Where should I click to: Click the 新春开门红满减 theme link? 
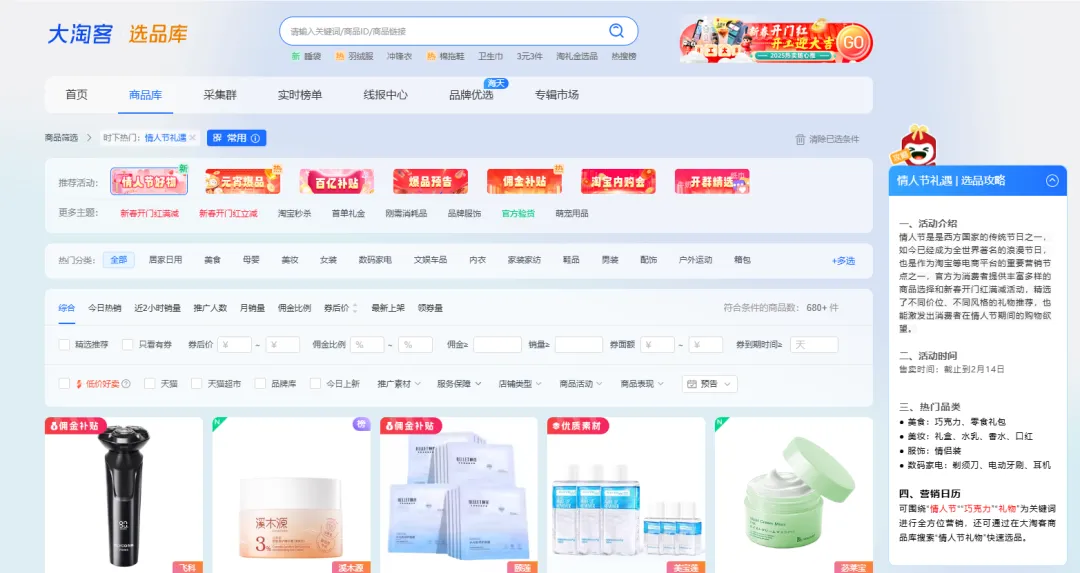(x=149, y=213)
